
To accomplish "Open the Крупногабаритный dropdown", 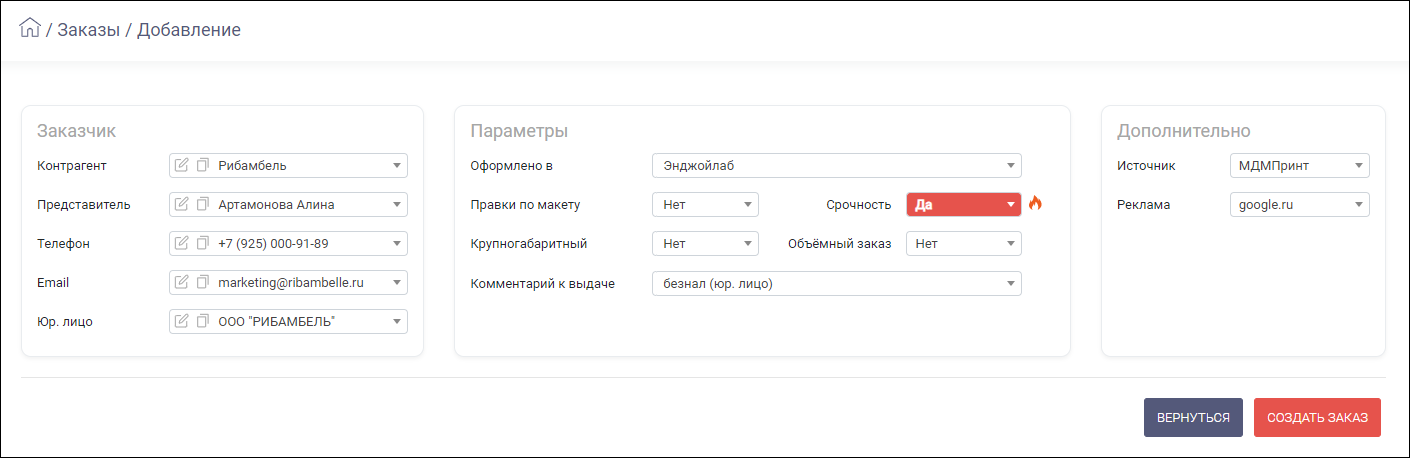I will pos(705,243).
